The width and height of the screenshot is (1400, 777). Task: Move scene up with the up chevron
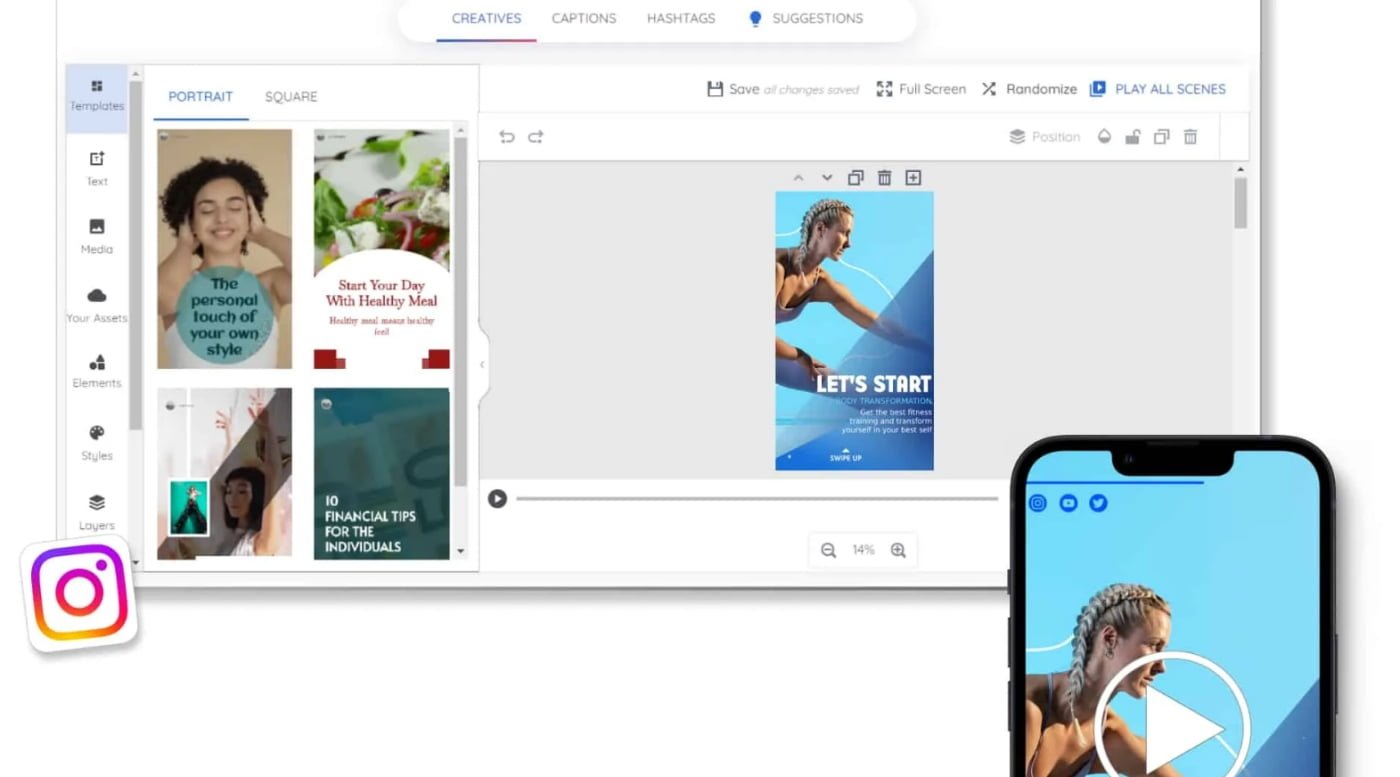tap(798, 178)
